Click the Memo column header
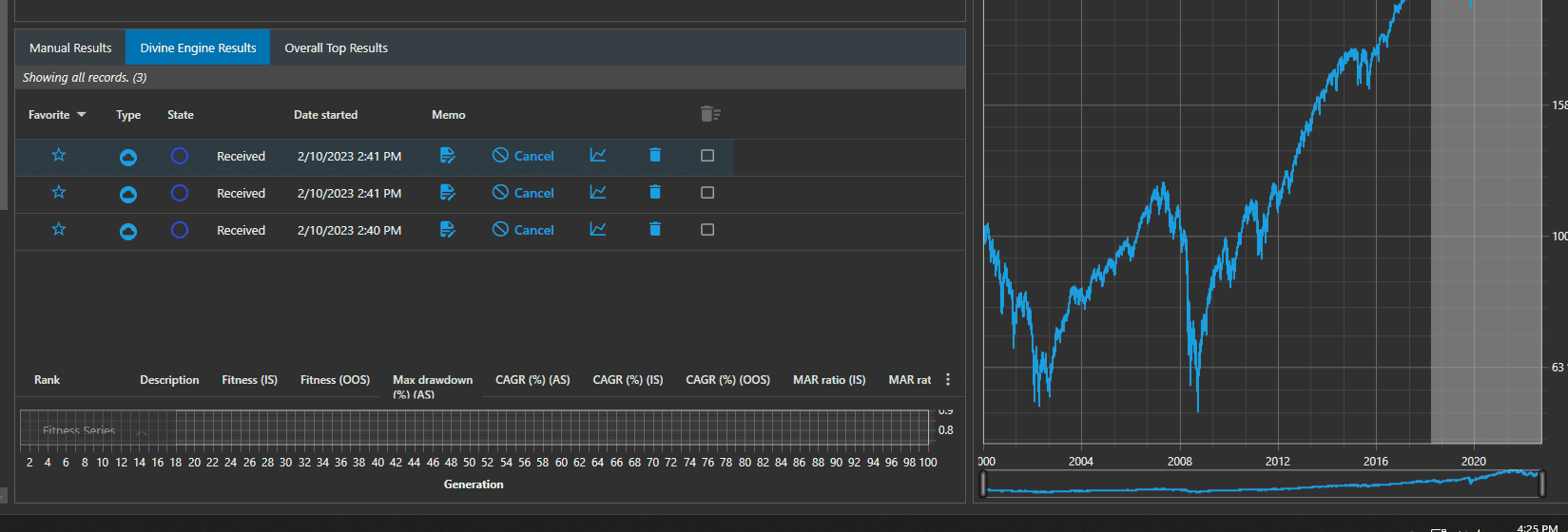Viewport: 1568px width, 532px height. (x=449, y=115)
